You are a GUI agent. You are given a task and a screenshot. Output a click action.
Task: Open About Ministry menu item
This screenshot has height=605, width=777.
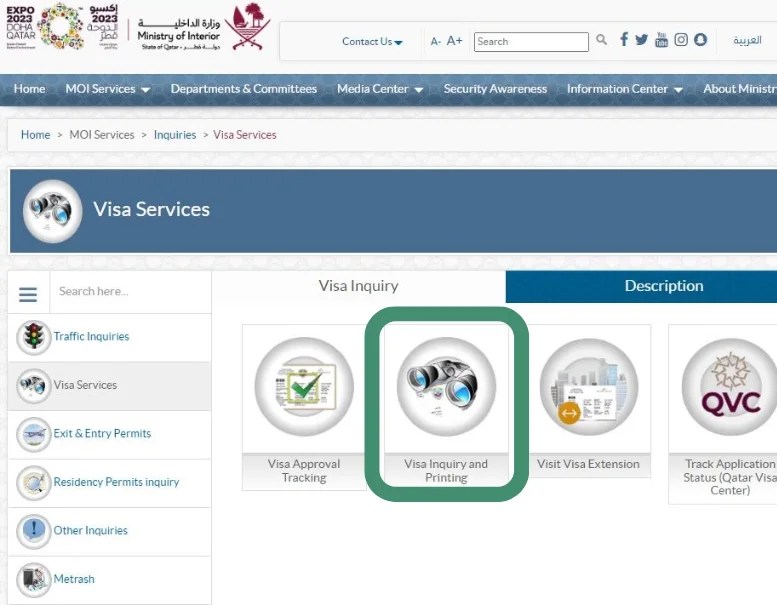(x=740, y=89)
